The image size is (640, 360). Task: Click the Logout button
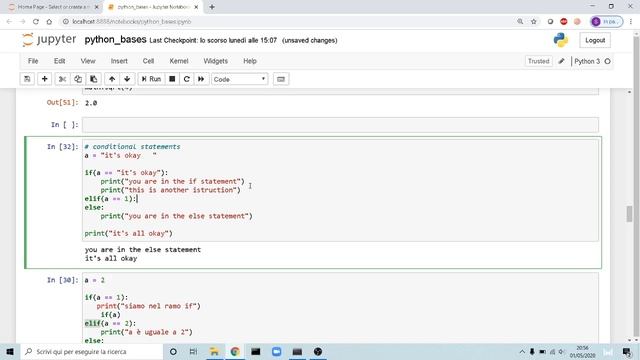tap(595, 40)
